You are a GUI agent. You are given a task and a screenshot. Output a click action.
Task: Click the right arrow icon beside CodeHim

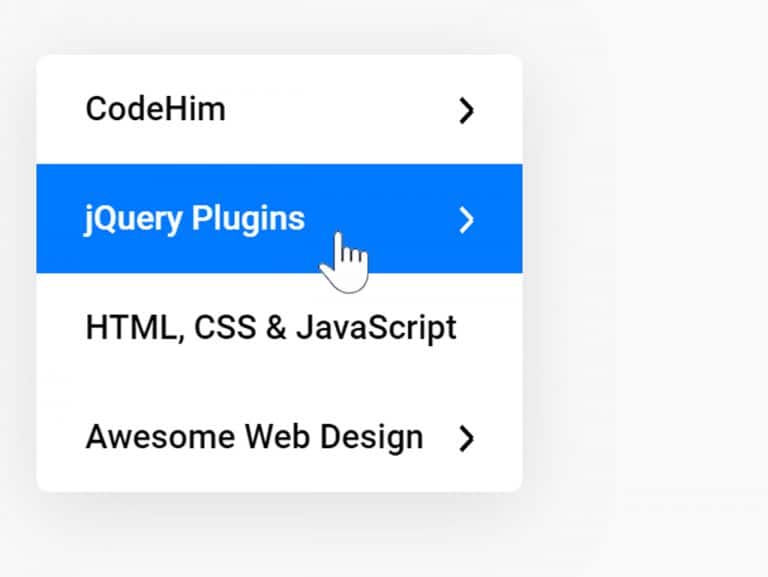pyautogui.click(x=466, y=110)
